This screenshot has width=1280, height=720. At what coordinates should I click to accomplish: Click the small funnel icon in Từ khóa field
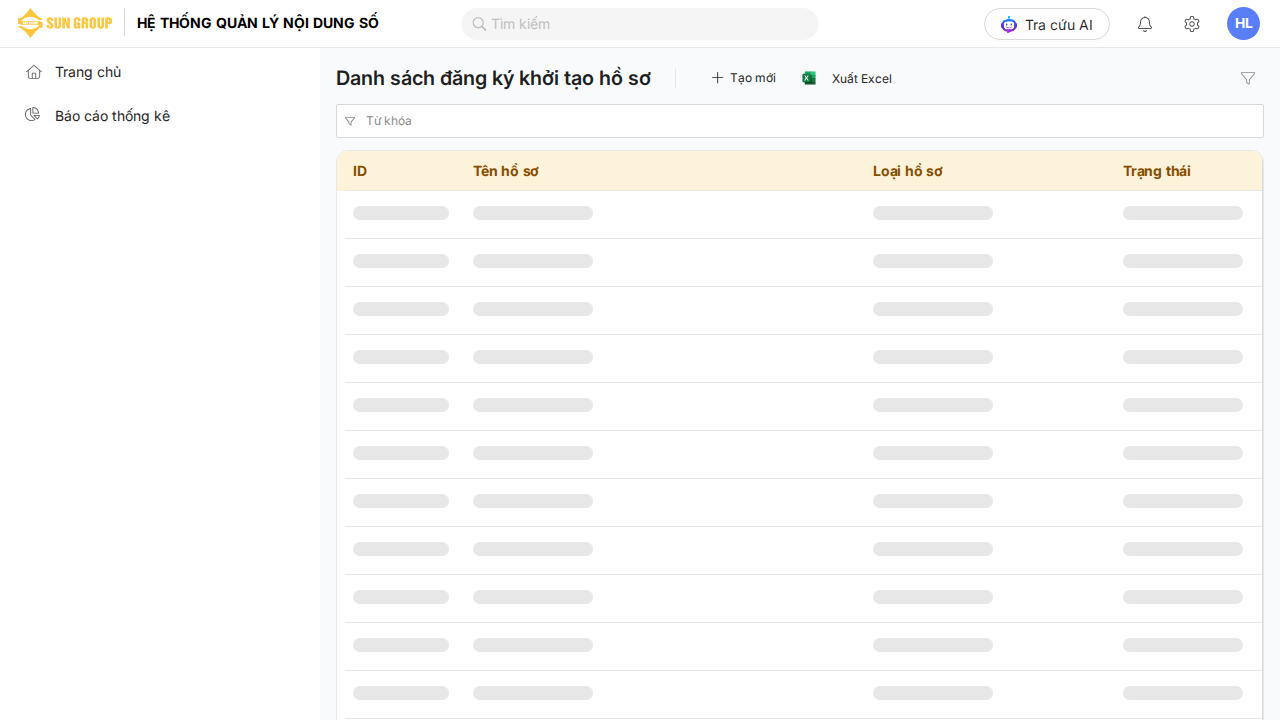(x=350, y=121)
